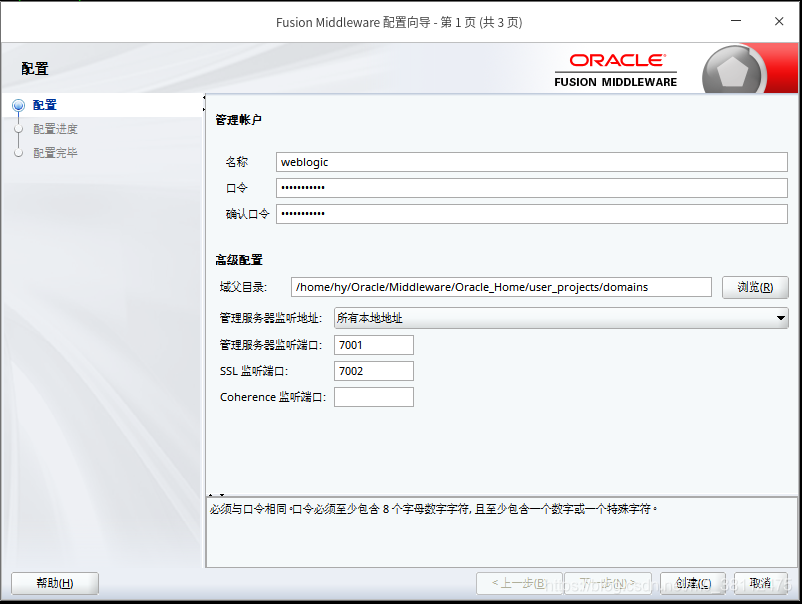Click the empty Coherence 监听端口 field
Viewport: 802px width, 604px height.
(374, 397)
